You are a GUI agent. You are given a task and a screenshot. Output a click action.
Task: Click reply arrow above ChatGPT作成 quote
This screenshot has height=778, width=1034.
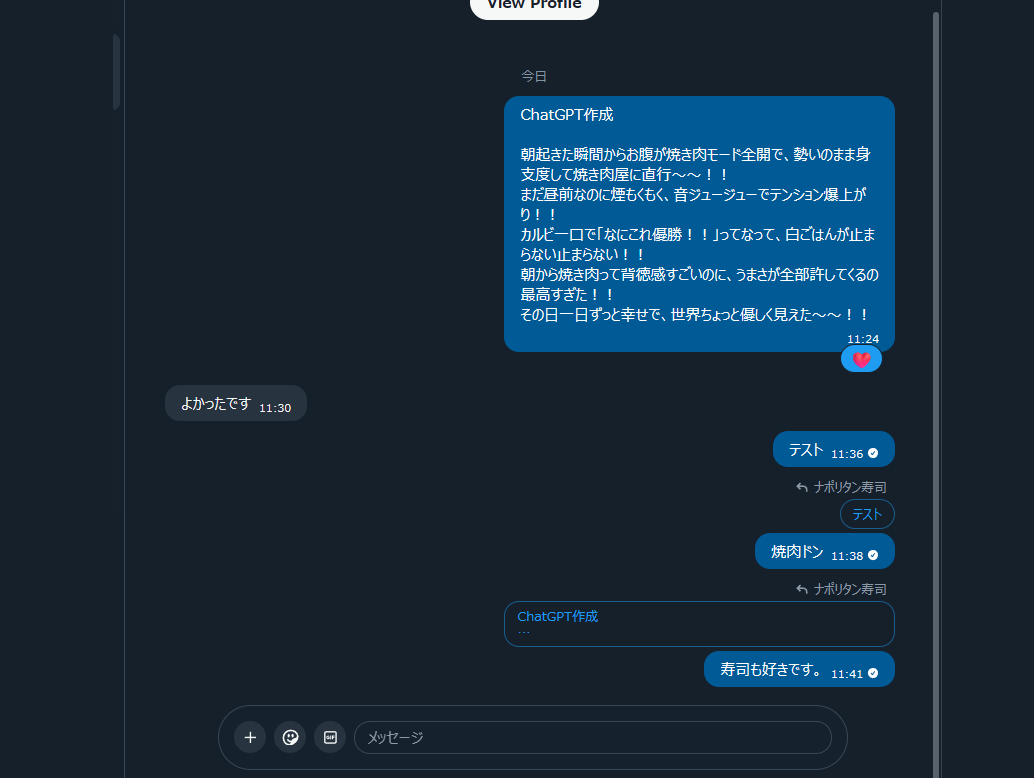(802, 589)
